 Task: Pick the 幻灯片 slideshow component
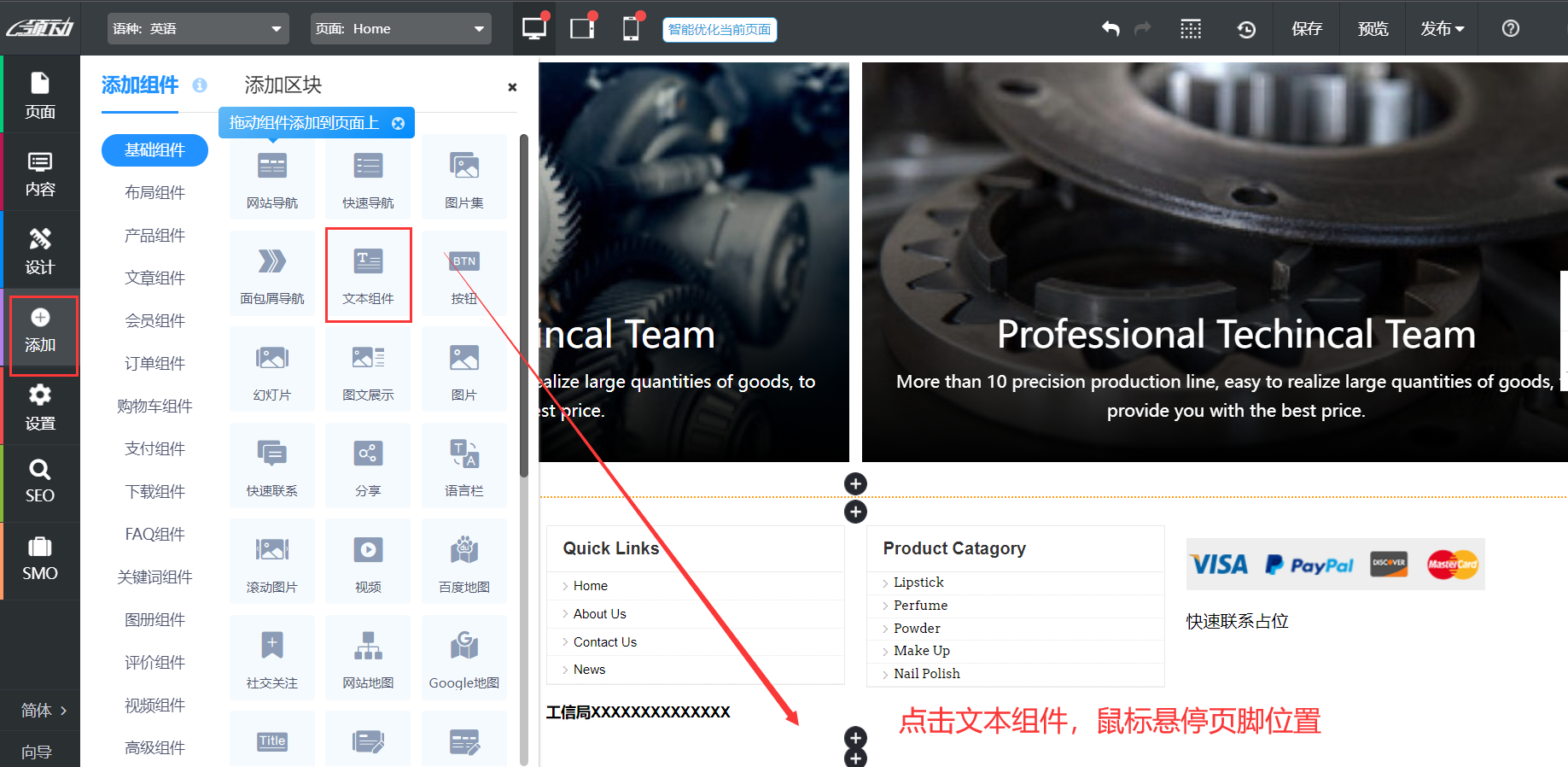coord(272,370)
